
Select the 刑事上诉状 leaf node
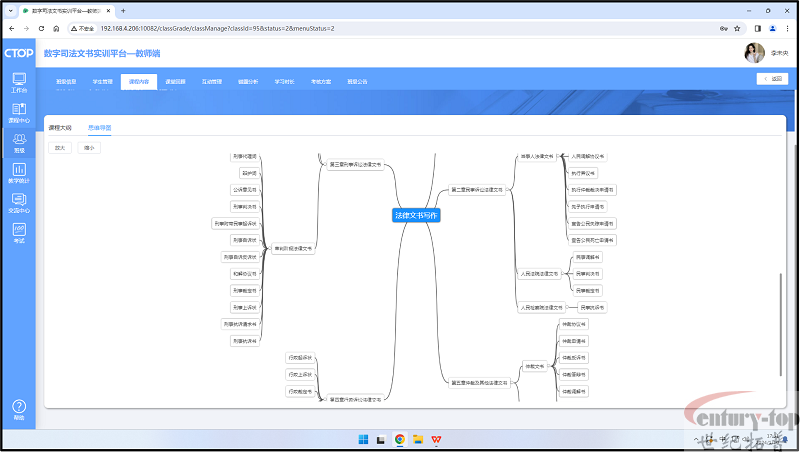click(245, 308)
